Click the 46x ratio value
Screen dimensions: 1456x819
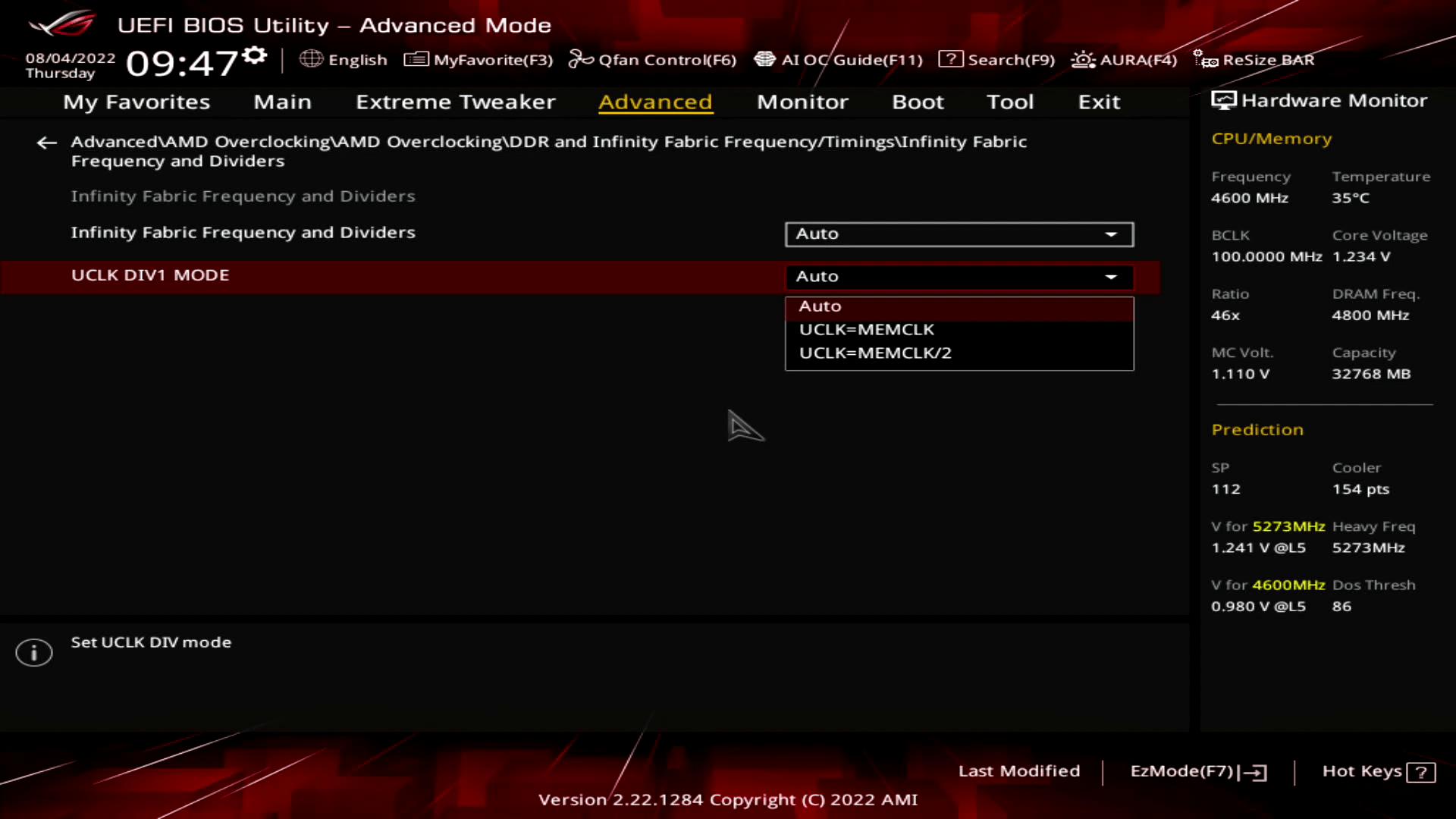1225,315
